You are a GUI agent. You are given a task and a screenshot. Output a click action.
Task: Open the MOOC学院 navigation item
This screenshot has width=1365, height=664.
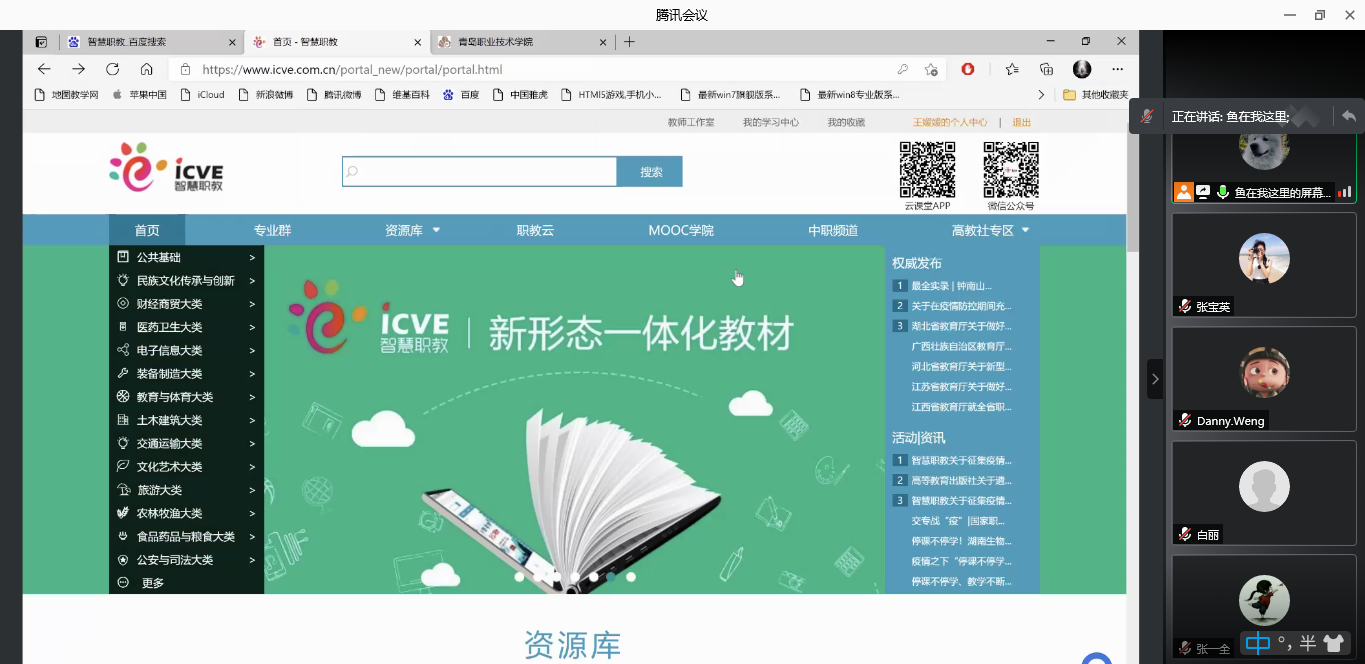680,230
